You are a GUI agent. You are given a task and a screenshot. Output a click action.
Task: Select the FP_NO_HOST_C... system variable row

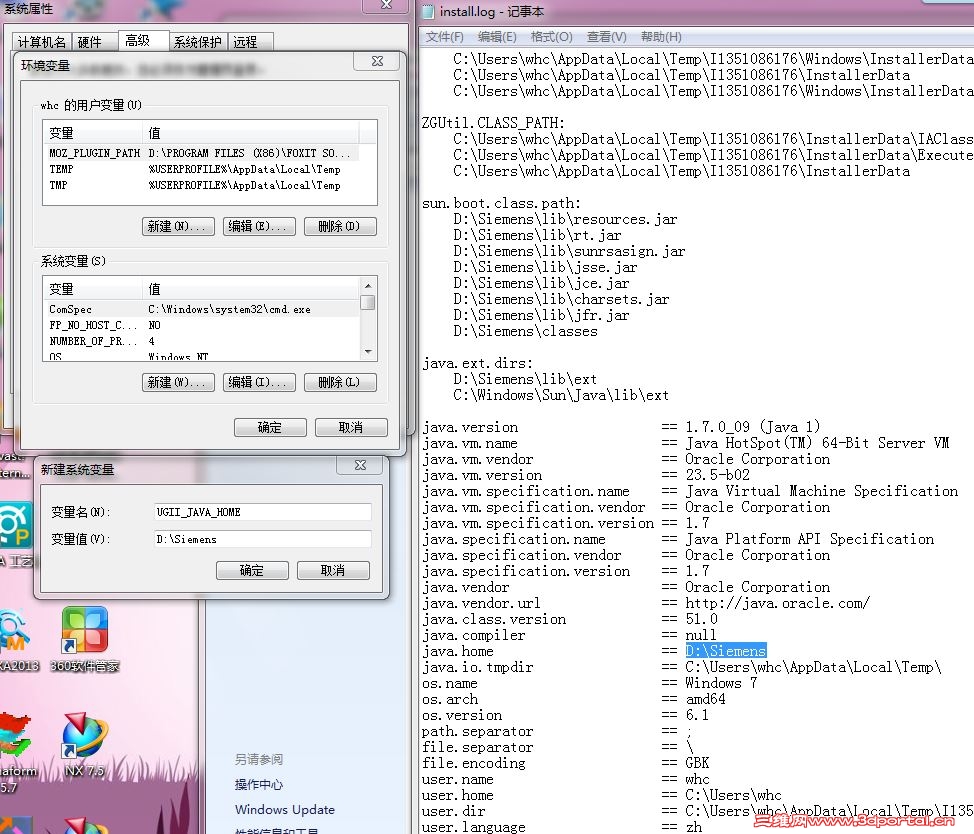[x=201, y=325]
